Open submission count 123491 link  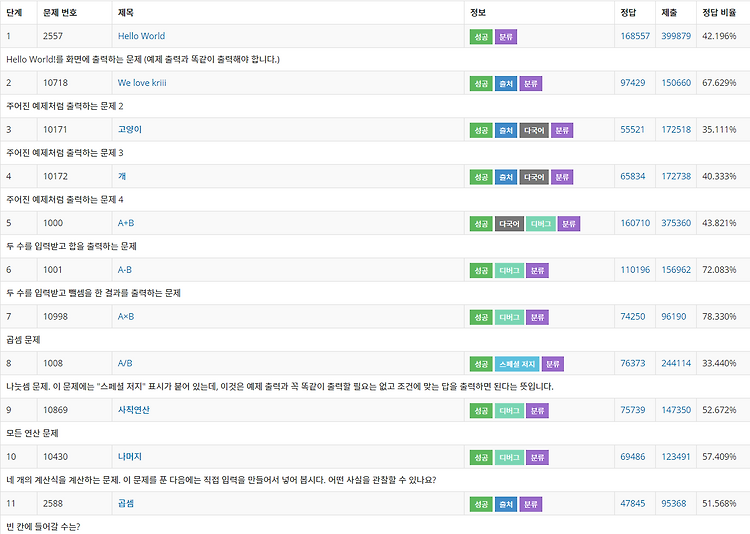676,457
